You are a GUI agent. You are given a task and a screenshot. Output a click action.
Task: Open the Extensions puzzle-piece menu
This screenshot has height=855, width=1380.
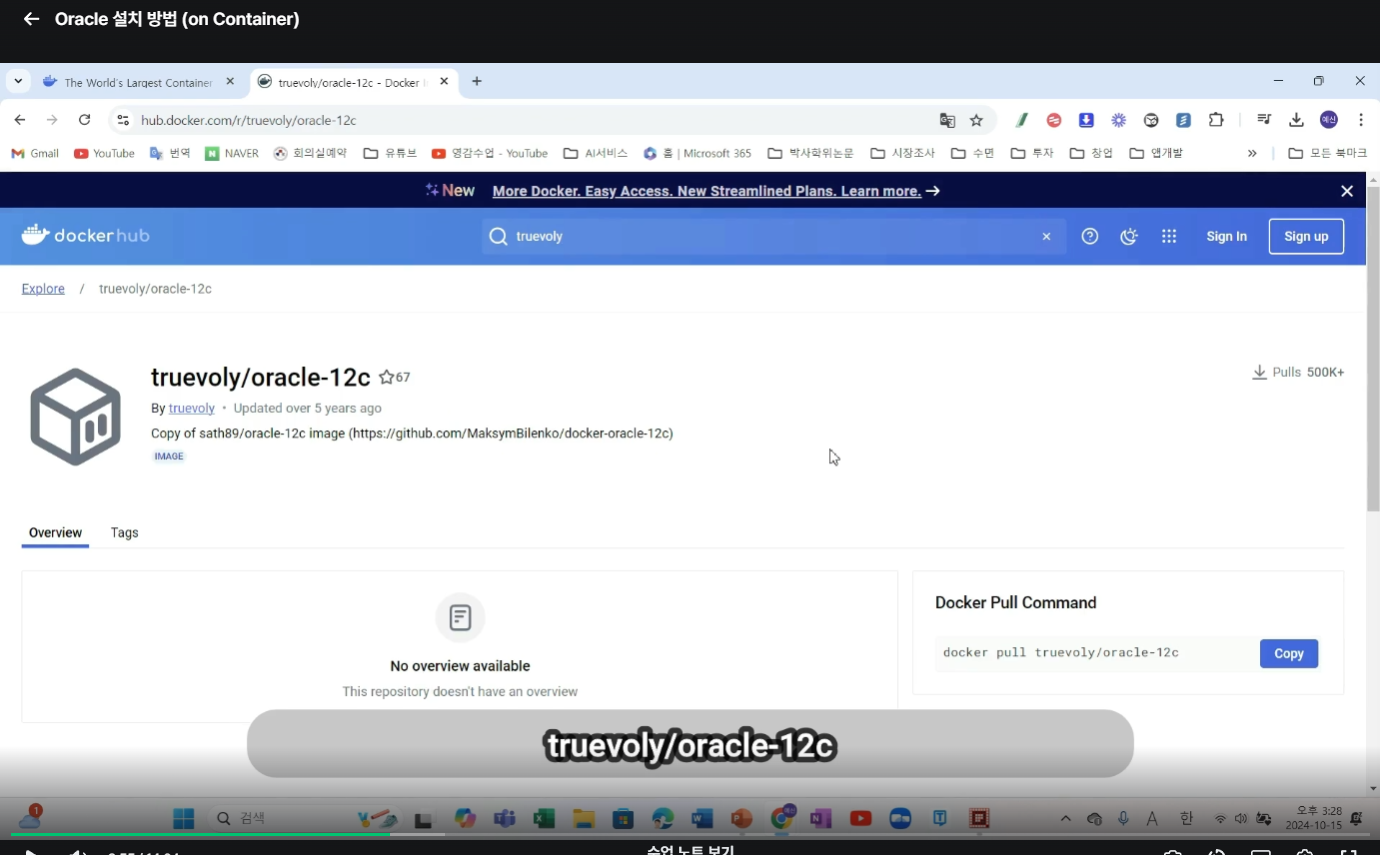pyautogui.click(x=1216, y=120)
